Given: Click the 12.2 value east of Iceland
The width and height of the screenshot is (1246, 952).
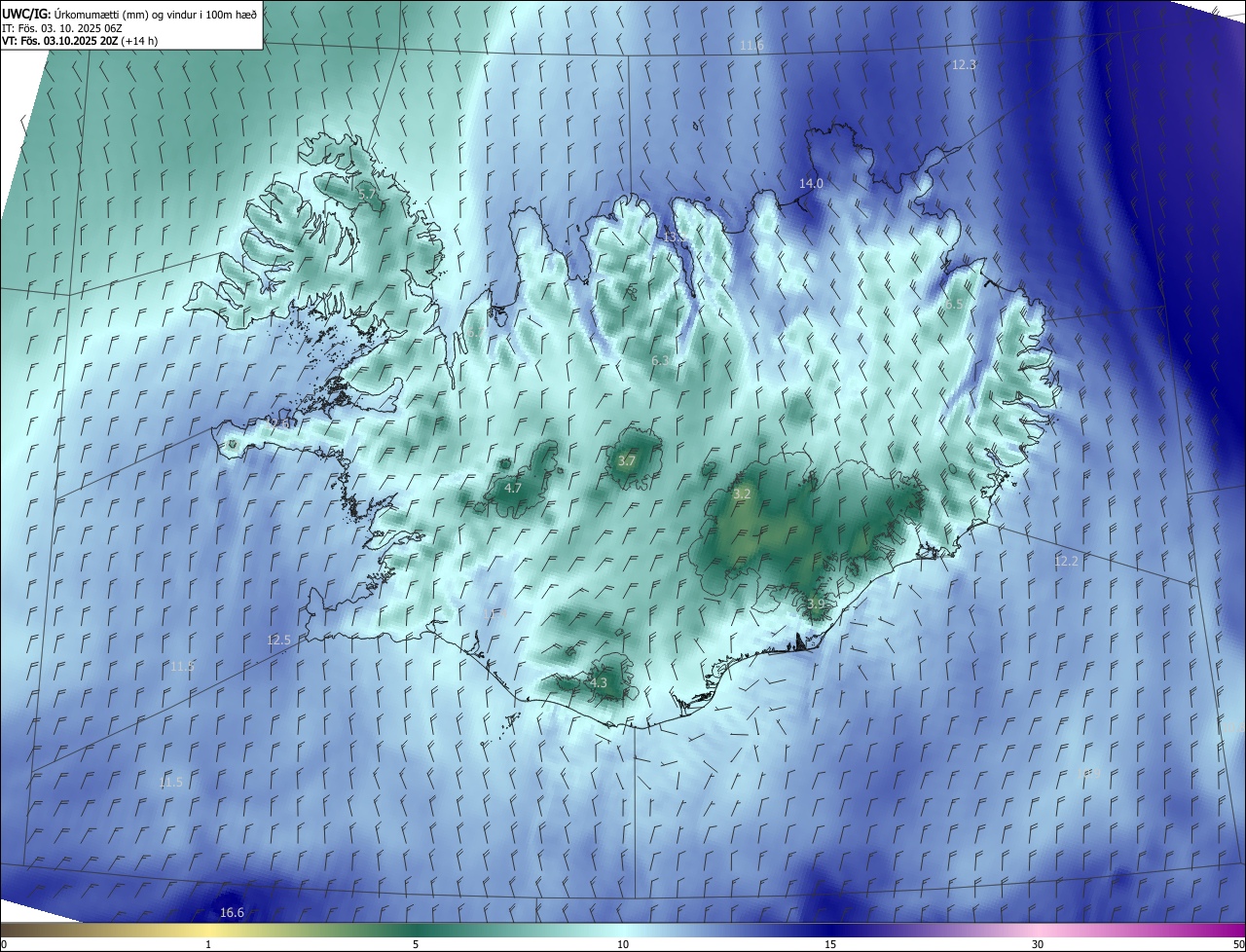Looking at the screenshot, I should (1066, 561).
